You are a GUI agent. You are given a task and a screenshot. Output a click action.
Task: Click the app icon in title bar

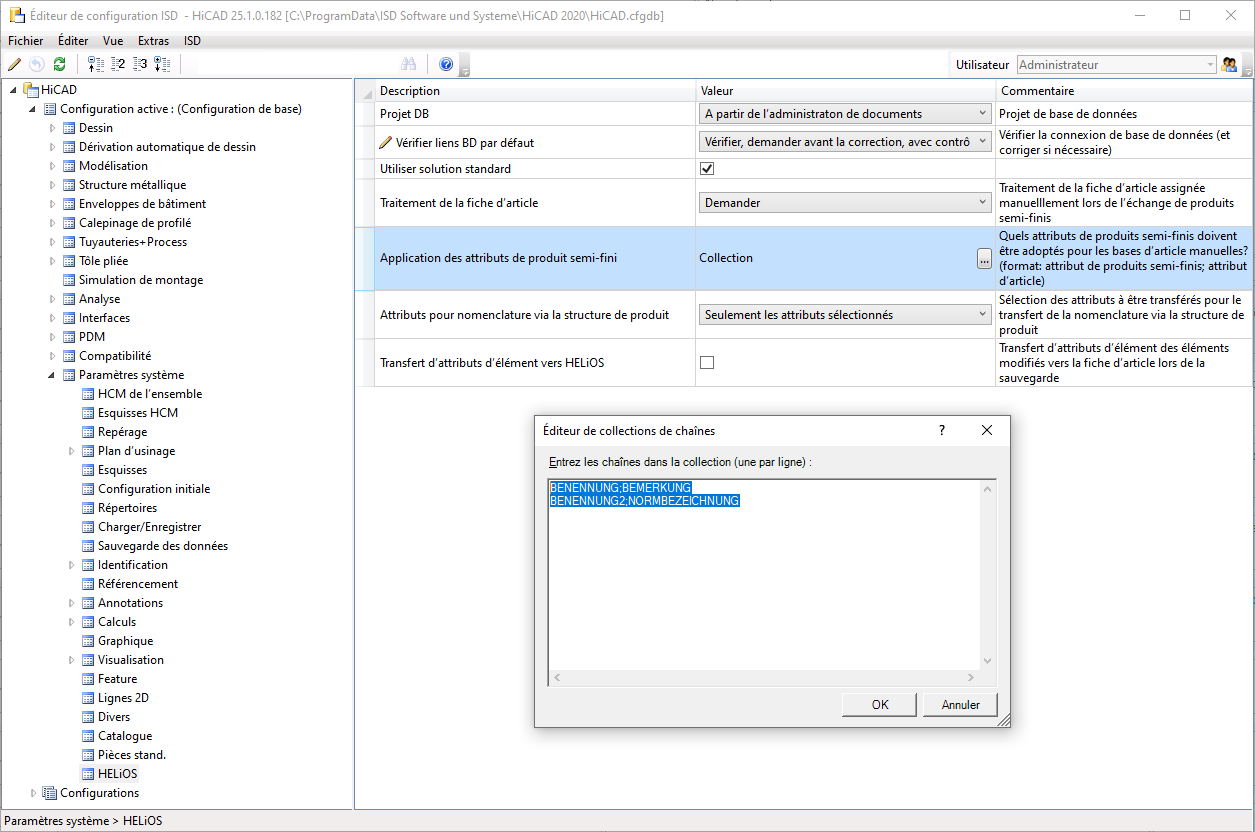tap(16, 15)
